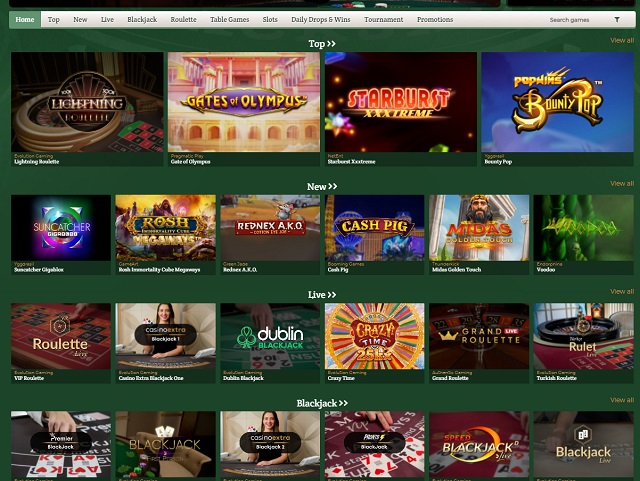
Task: Open the Top tab in the navigation bar
Action: click(x=53, y=20)
